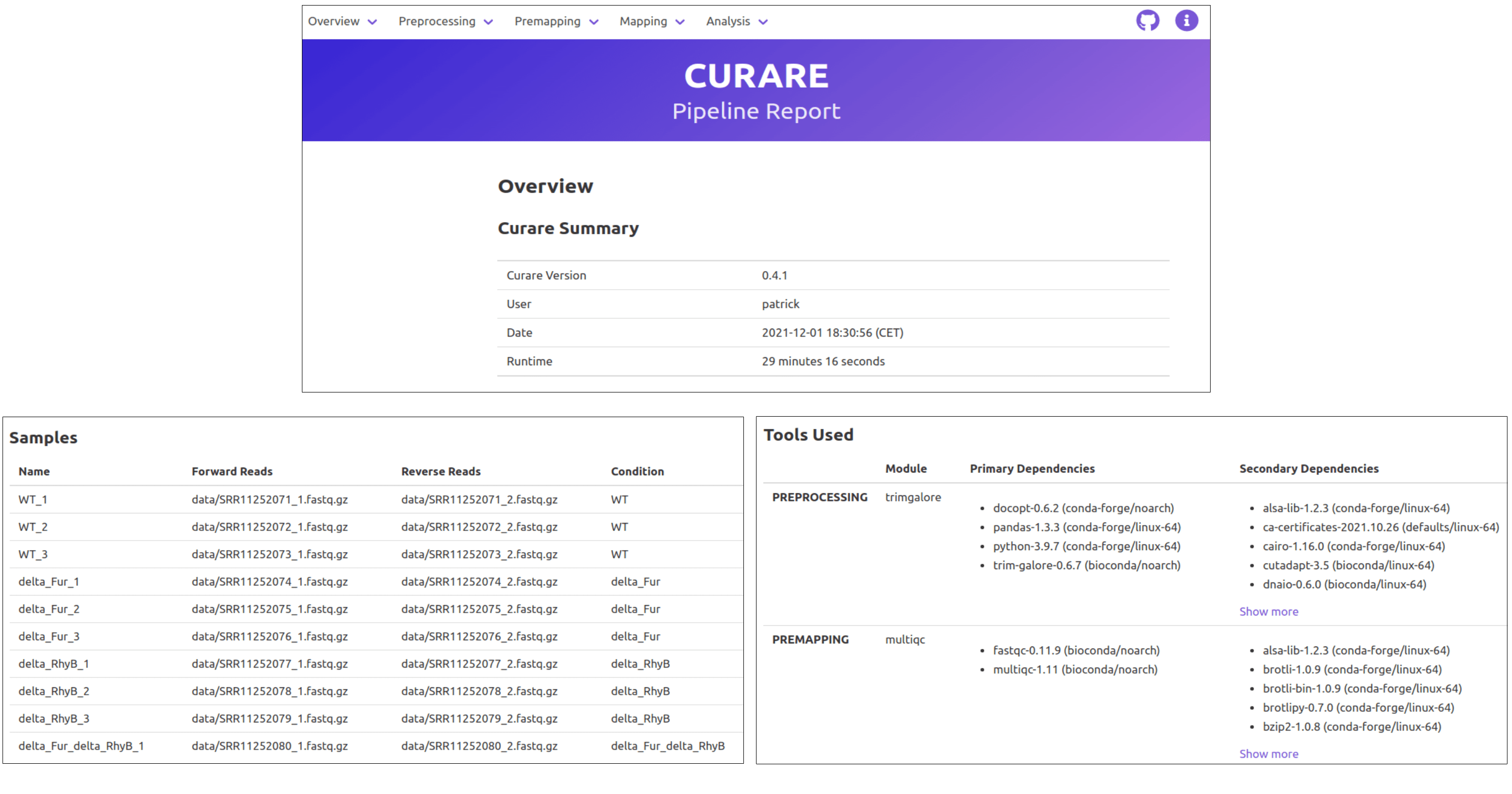This screenshot has height=794, width=1512.
Task: Expand the Premapping menu chevron
Action: (594, 22)
